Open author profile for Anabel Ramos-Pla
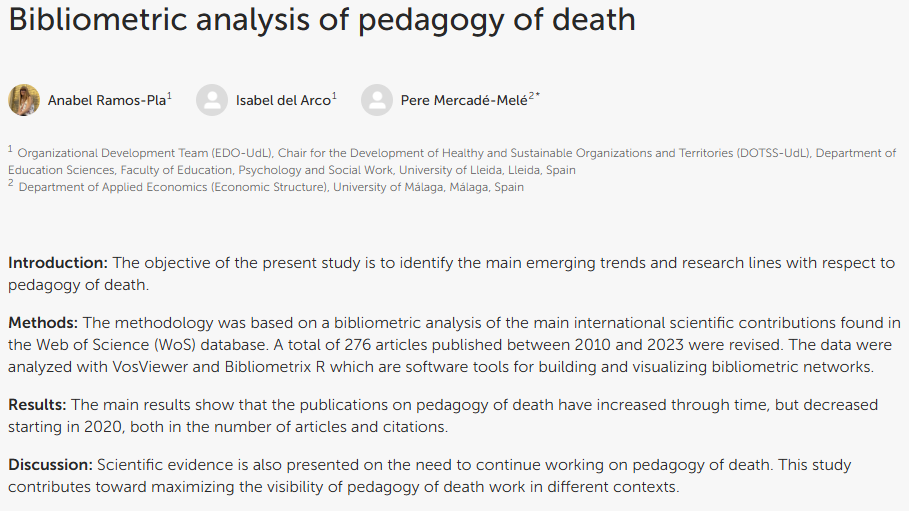Image resolution: width=909 pixels, height=511 pixels. pos(107,100)
